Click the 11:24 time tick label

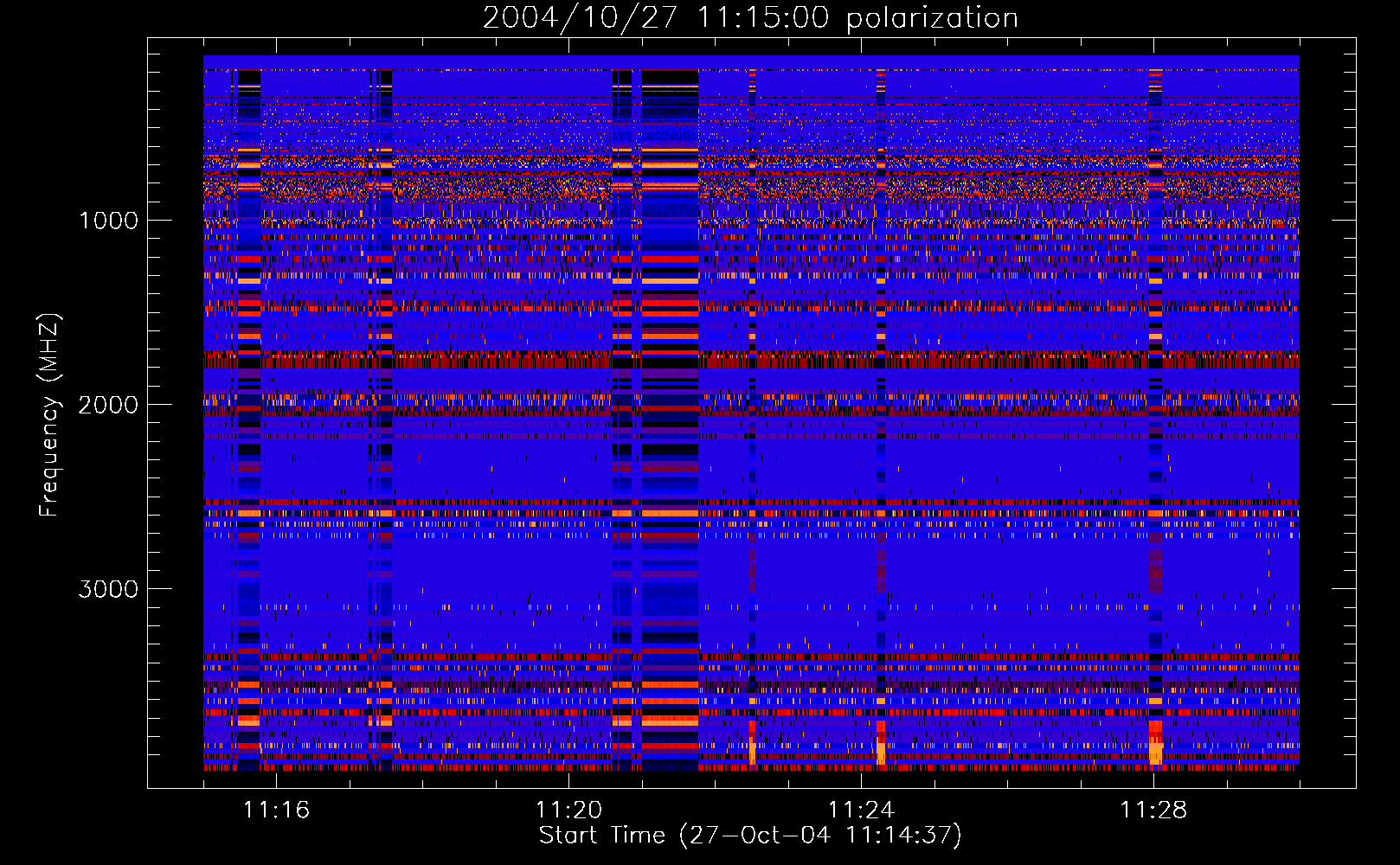click(x=861, y=810)
